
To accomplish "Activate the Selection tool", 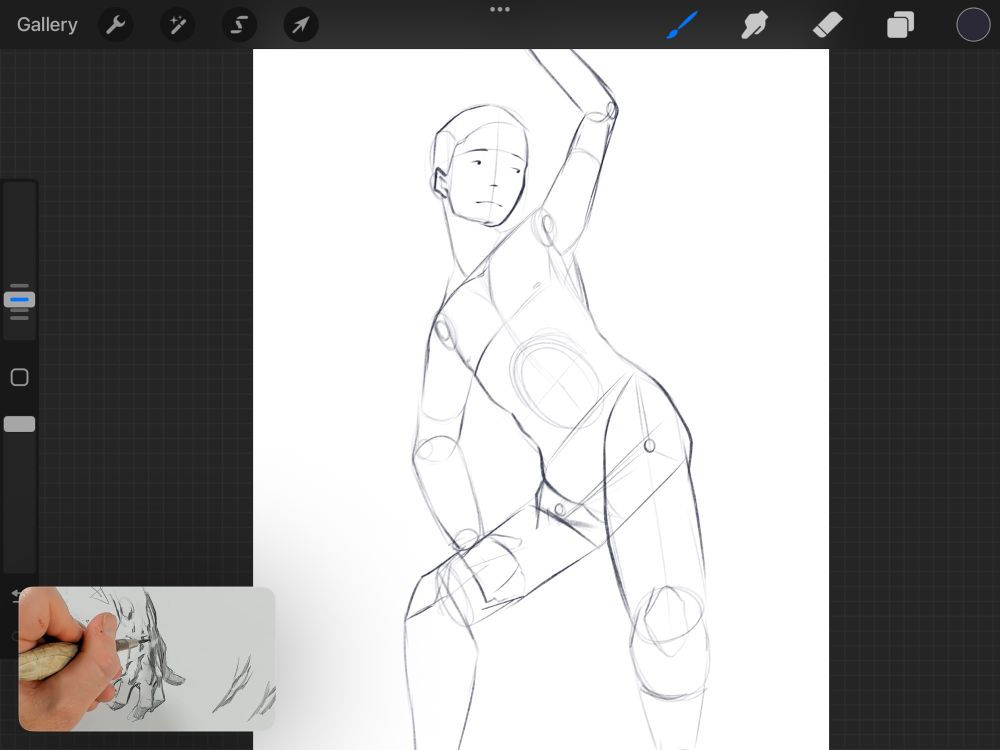I will click(x=240, y=25).
